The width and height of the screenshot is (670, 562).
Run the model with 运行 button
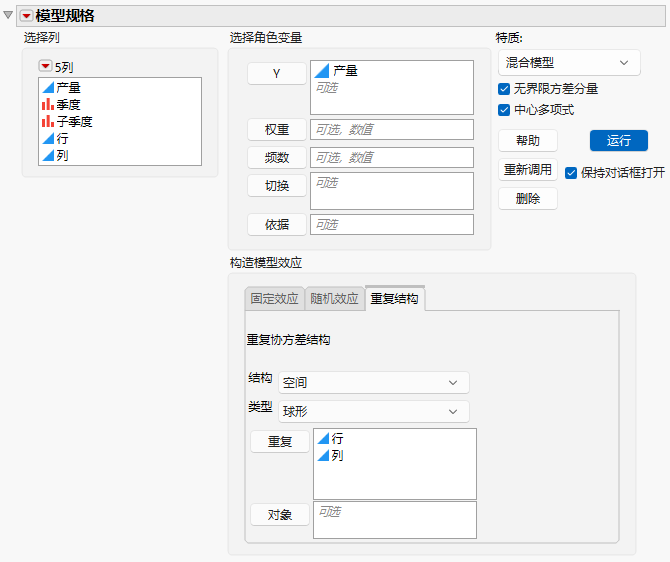(619, 141)
